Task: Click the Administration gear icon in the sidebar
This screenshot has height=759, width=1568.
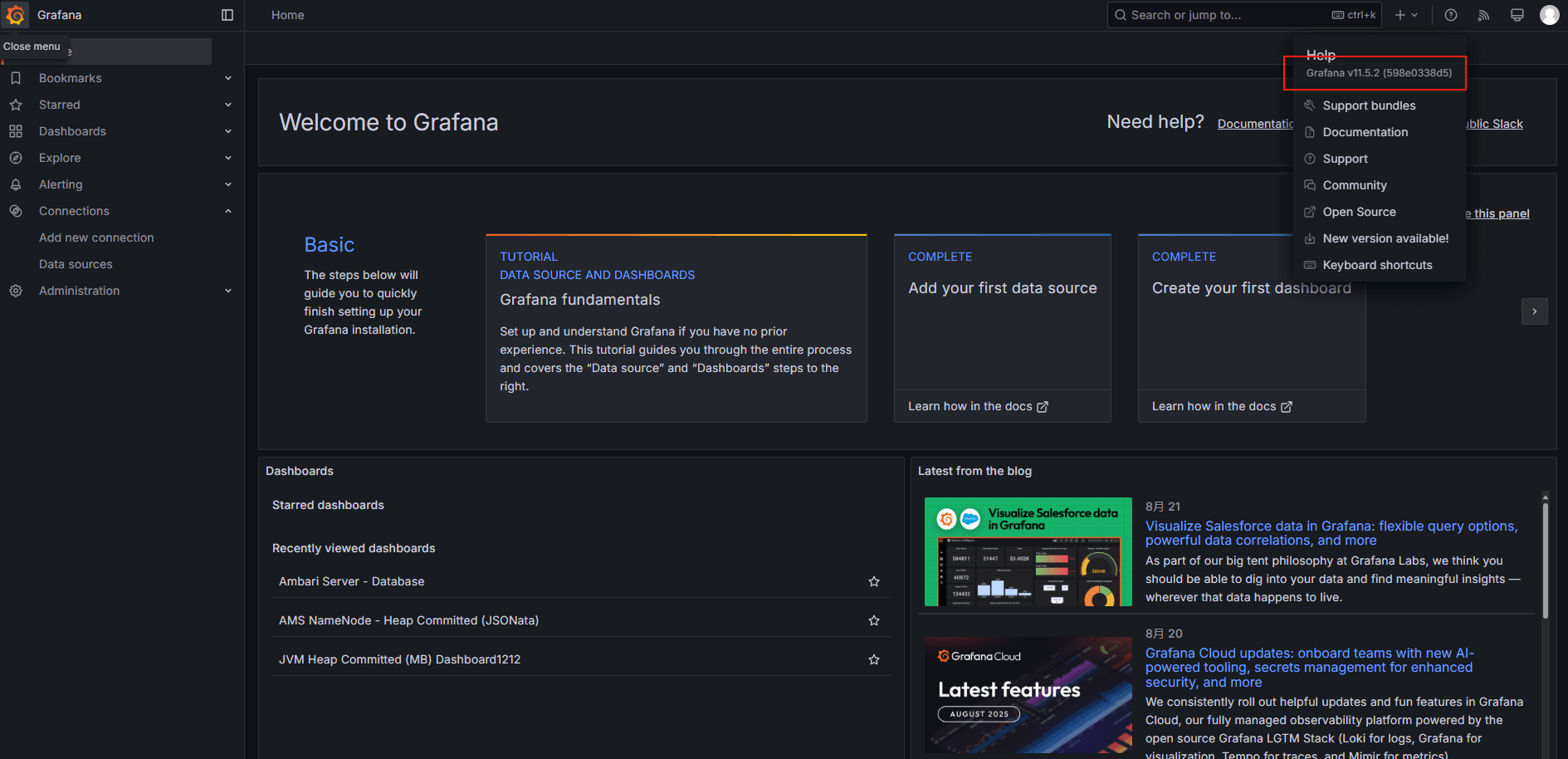Action: click(16, 291)
